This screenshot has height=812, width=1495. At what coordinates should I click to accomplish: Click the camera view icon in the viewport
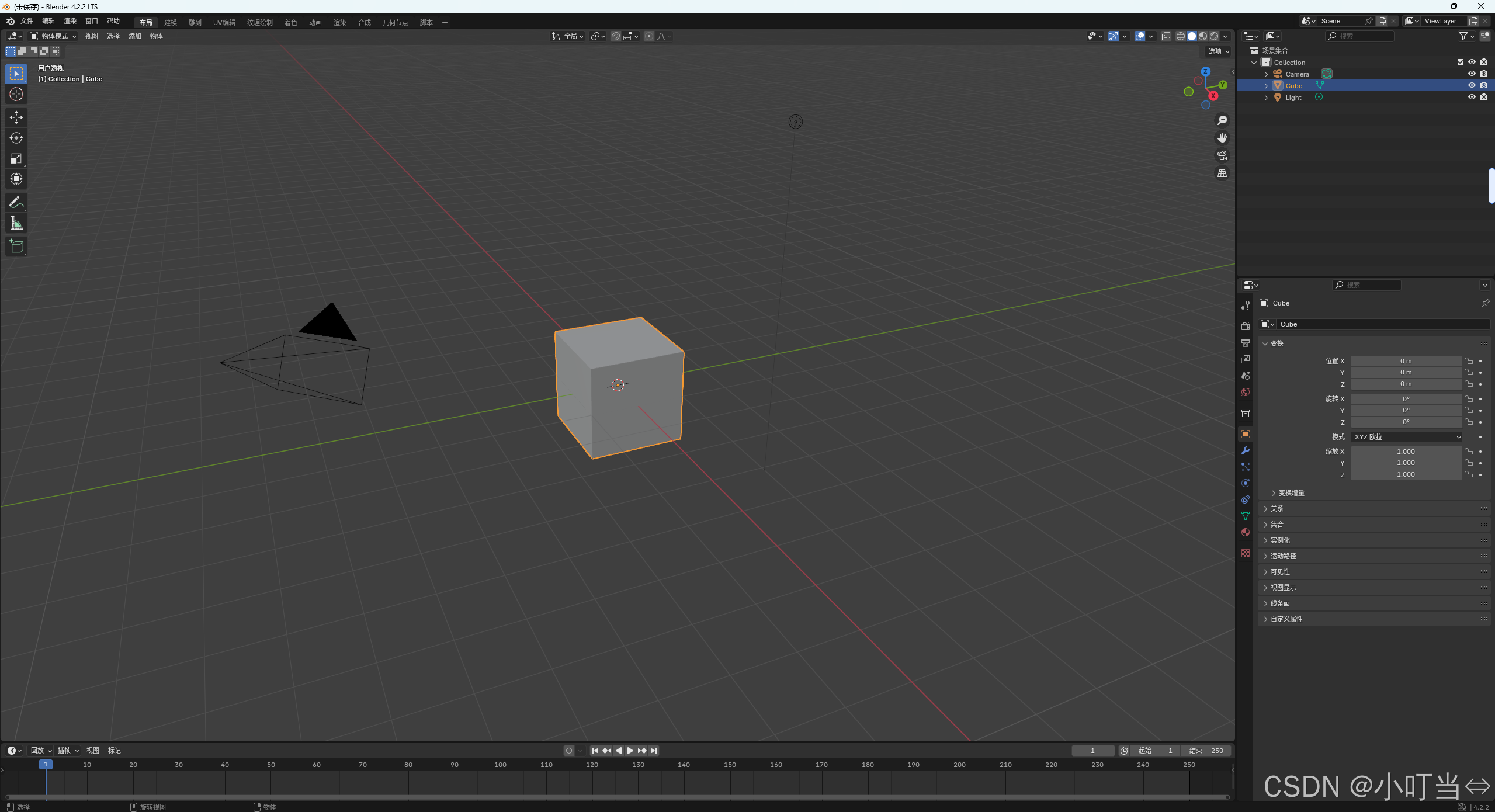pyautogui.click(x=1222, y=155)
